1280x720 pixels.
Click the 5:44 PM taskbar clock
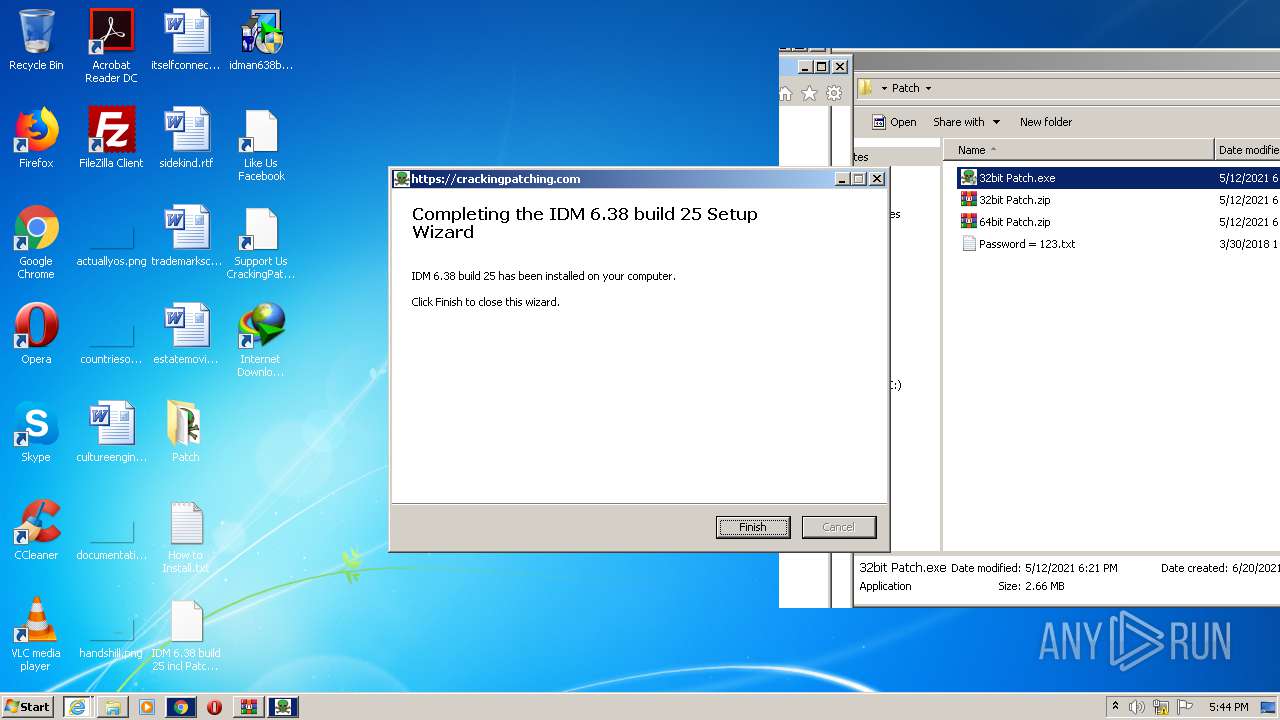pyautogui.click(x=1228, y=707)
